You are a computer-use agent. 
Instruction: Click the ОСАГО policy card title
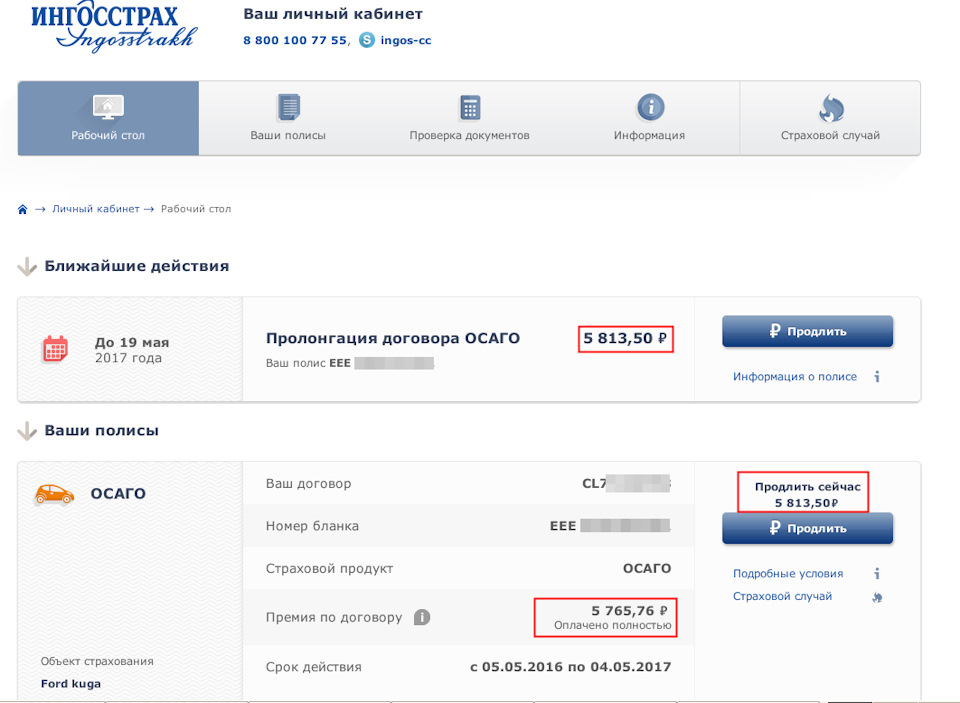tap(118, 494)
